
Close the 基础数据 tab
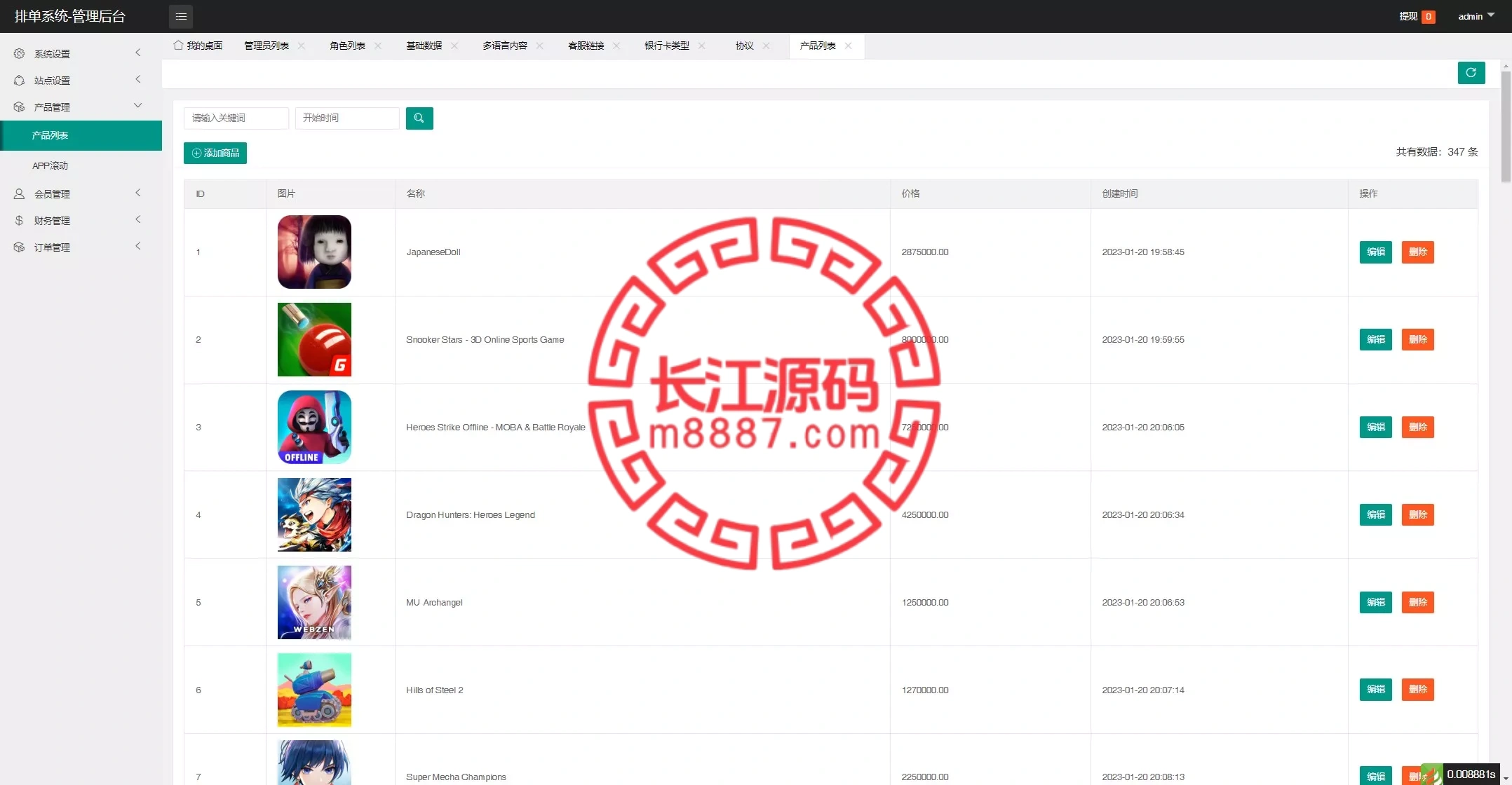tap(454, 46)
